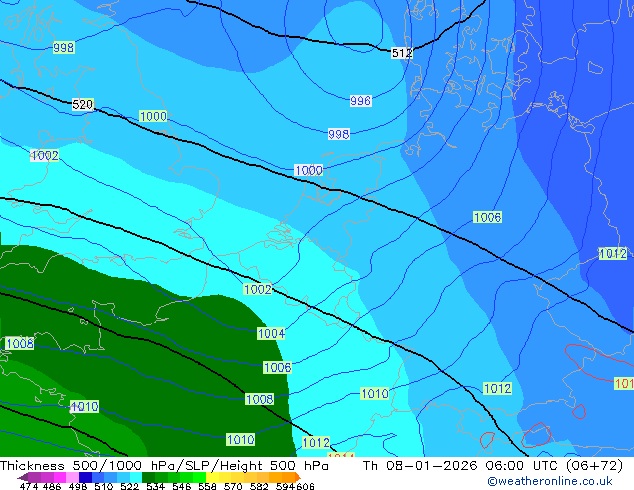Click the 512 height contour label
This screenshot has height=490, width=634.
point(402,53)
